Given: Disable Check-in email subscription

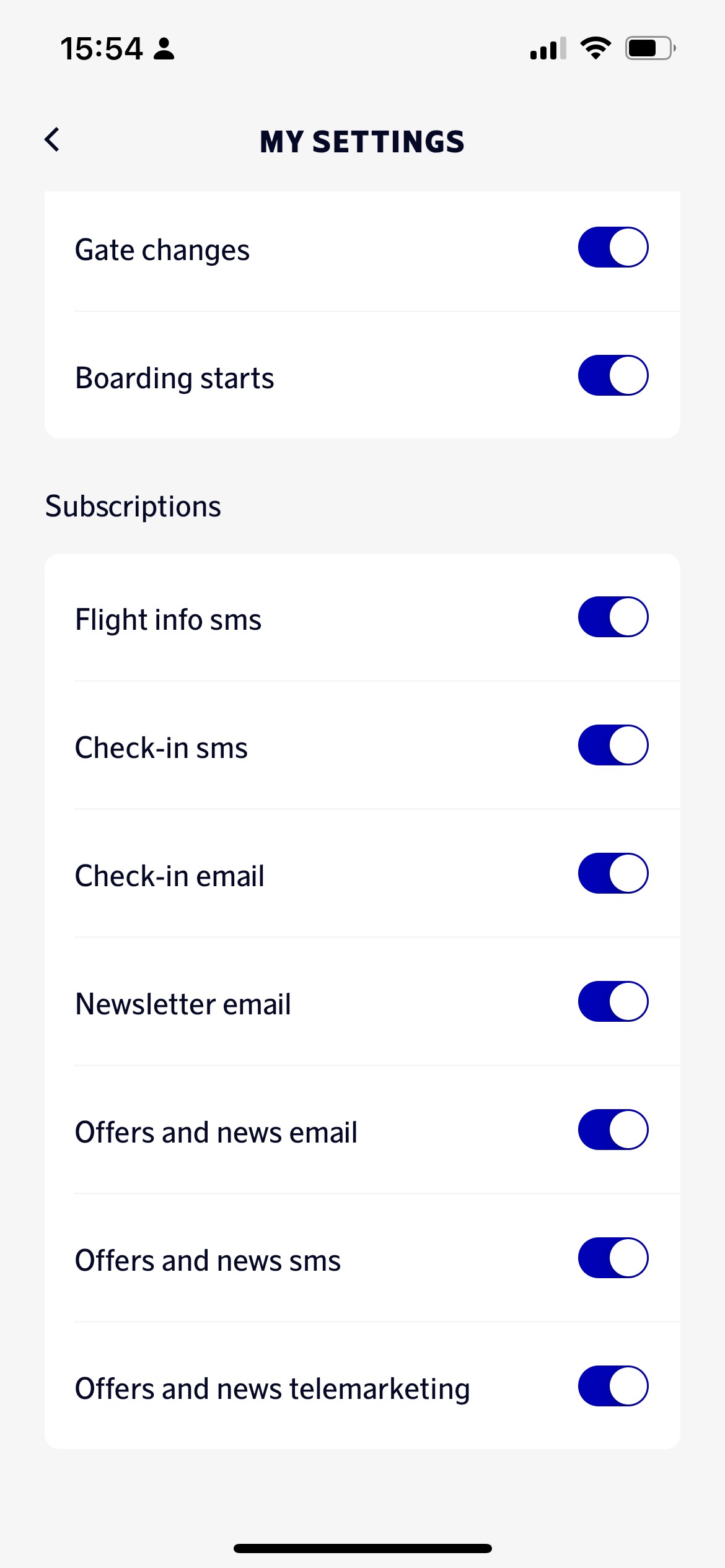Looking at the screenshot, I should pyautogui.click(x=613, y=873).
